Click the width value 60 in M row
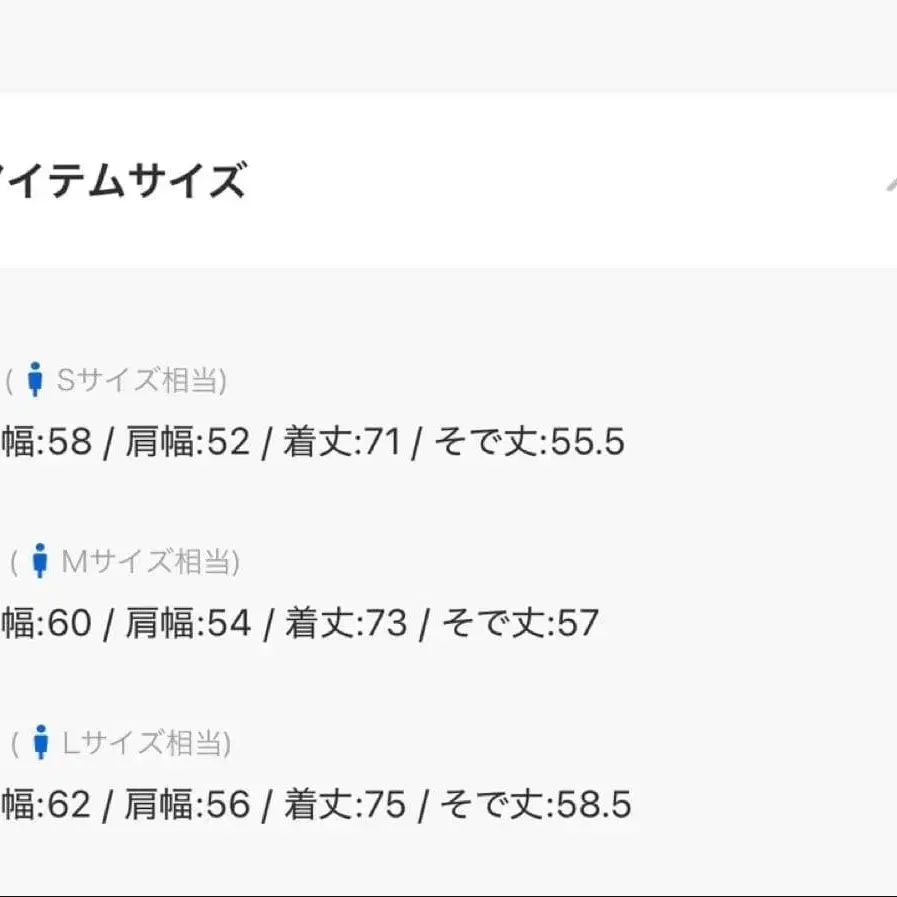Screen dimensions: 897x897 69,623
